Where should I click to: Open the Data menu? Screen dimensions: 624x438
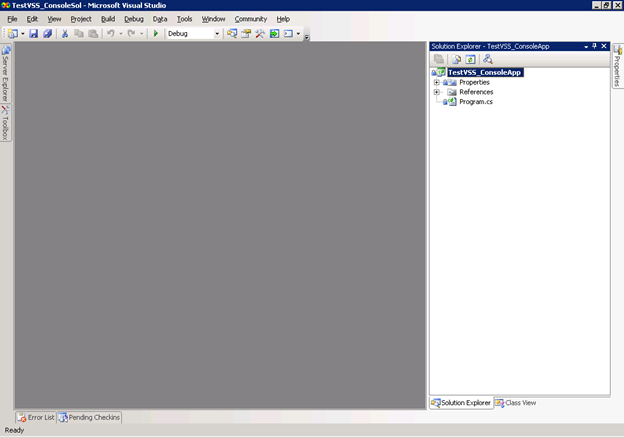point(160,19)
